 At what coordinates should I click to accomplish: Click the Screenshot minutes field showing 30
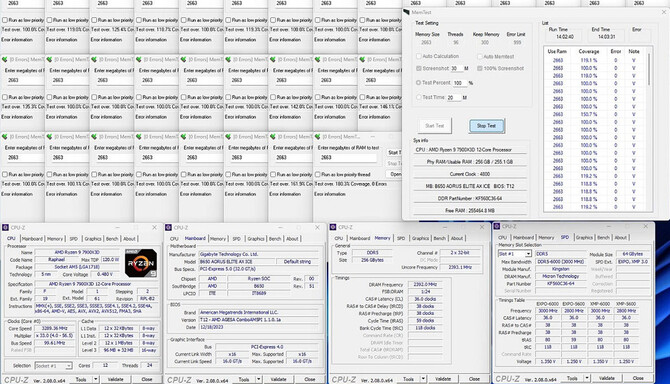tap(457, 68)
